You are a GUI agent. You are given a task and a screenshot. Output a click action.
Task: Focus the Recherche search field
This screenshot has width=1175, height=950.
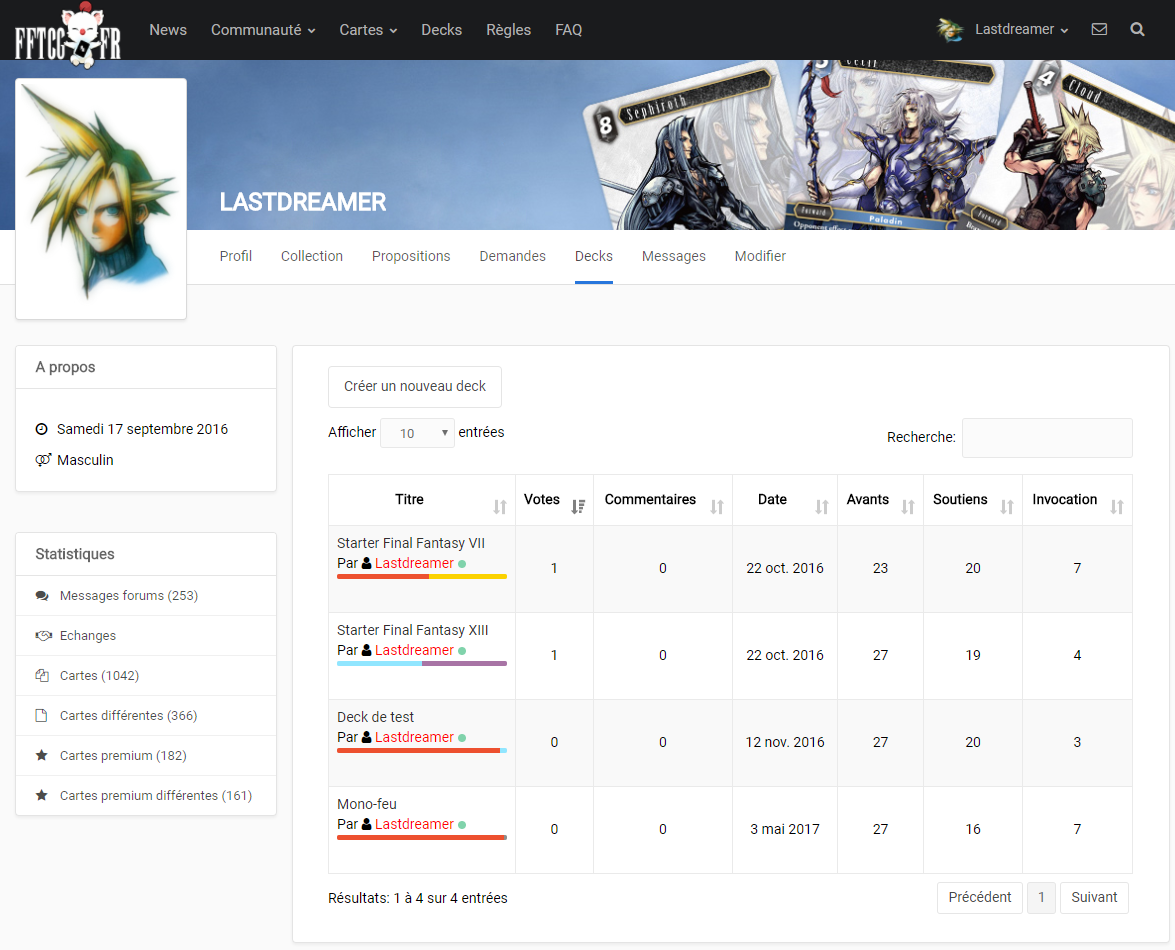click(1047, 438)
